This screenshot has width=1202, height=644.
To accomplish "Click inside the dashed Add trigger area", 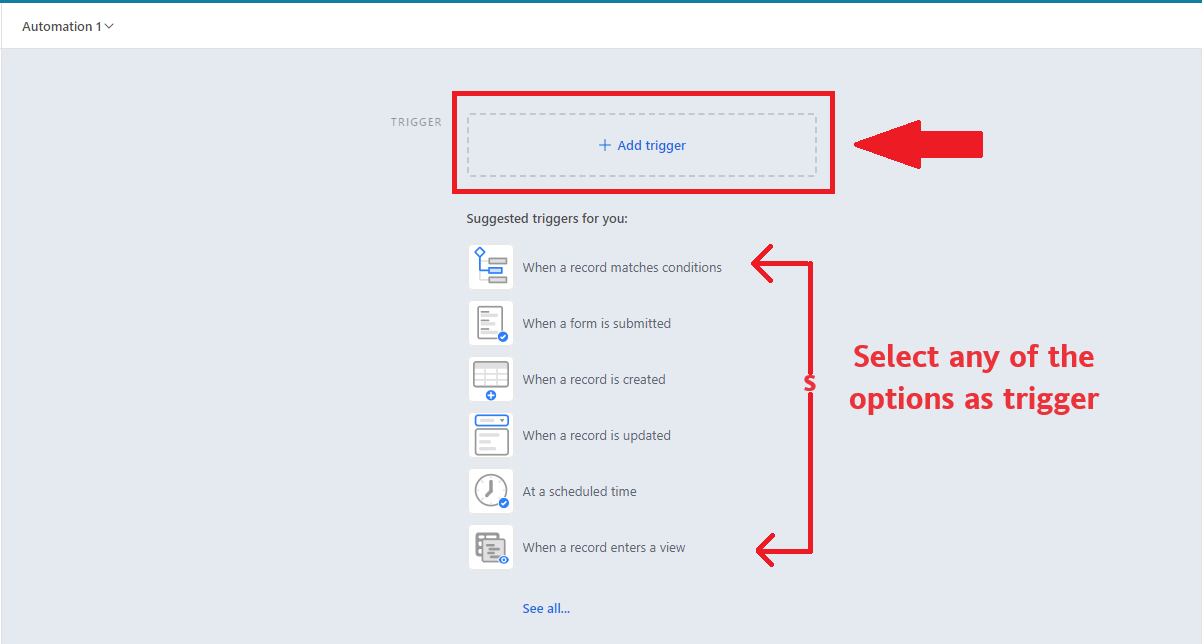I will tap(642, 144).
